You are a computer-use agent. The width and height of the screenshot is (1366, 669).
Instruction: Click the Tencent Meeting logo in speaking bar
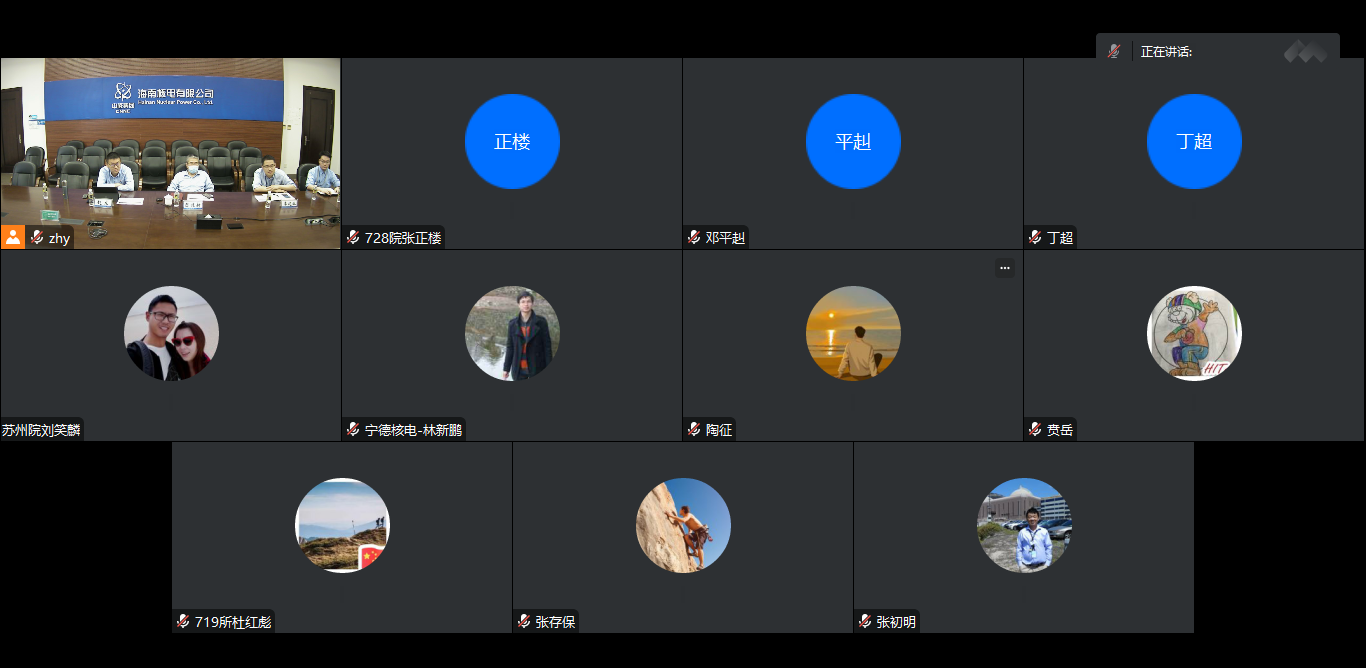pos(1305,51)
